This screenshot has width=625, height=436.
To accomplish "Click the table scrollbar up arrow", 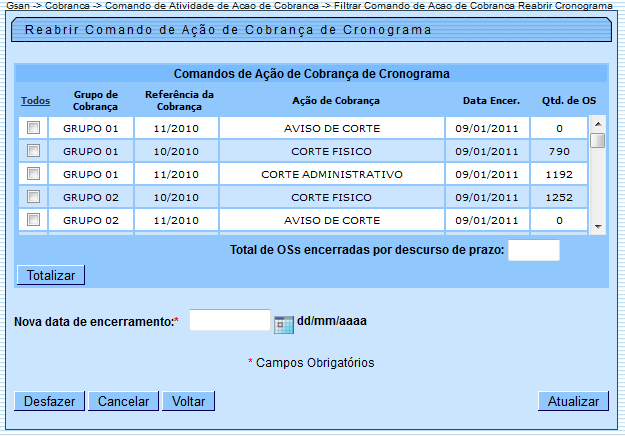I will (597, 124).
